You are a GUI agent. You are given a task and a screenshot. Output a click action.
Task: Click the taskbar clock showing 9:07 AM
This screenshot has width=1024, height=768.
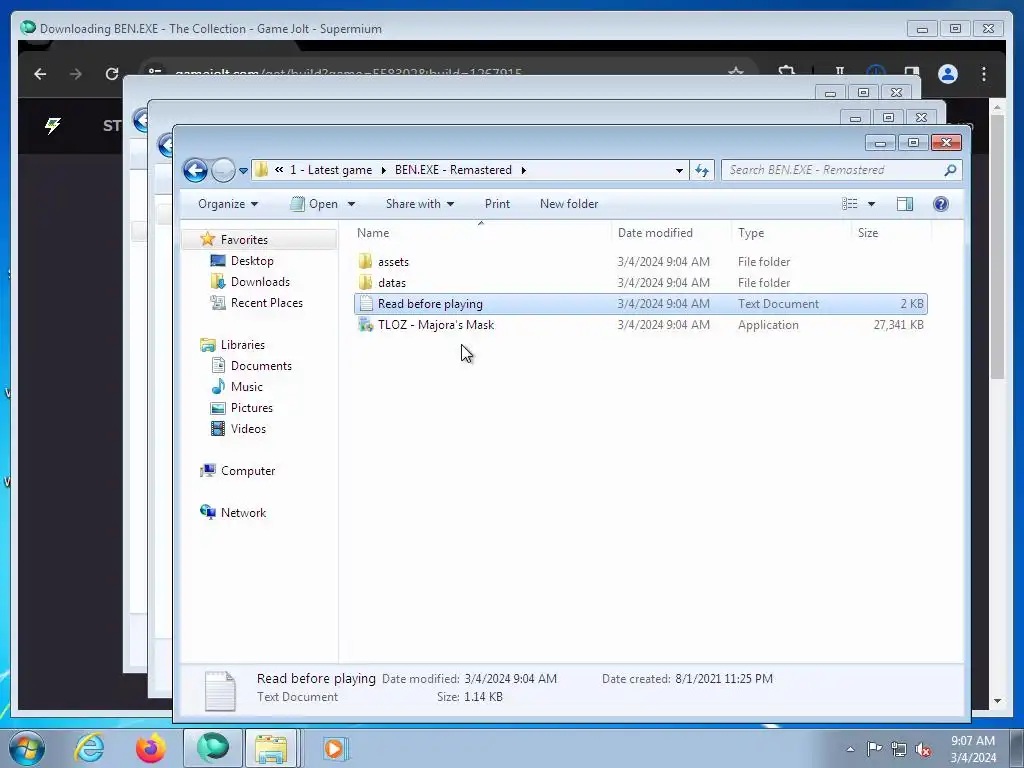[972, 748]
